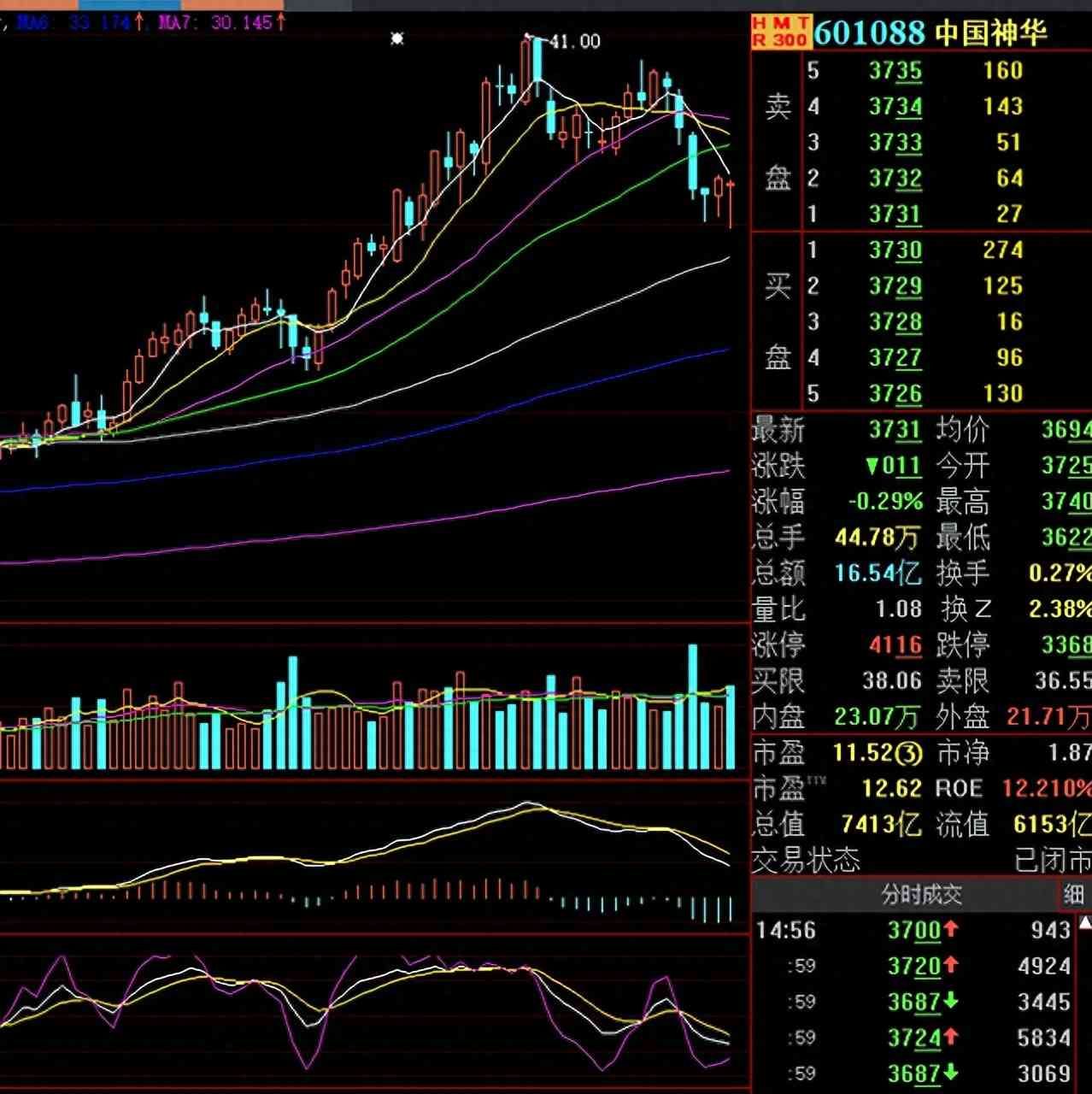Viewport: 1092px width, 1094px height.
Task: Click the 41.00 high price label
Action: pos(574,41)
